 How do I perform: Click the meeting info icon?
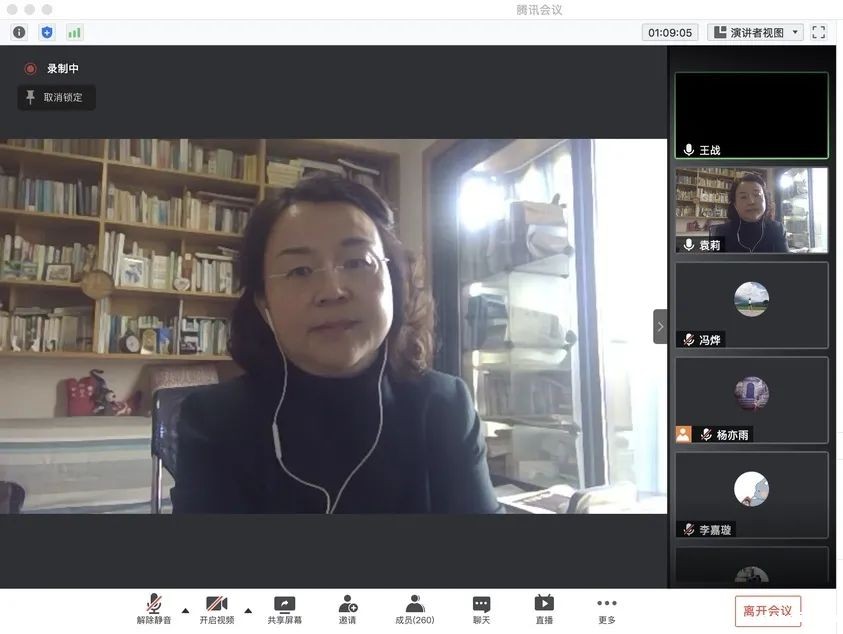[x=18, y=32]
